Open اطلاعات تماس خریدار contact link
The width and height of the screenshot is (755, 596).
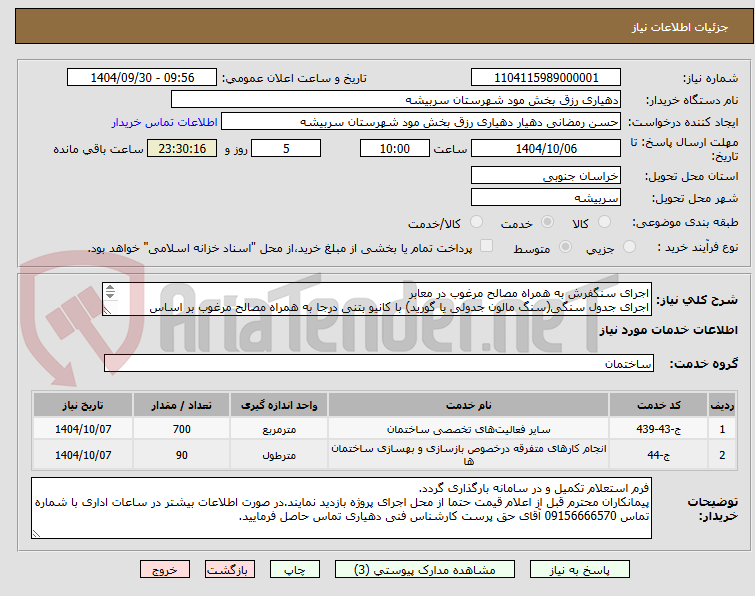click(x=165, y=122)
